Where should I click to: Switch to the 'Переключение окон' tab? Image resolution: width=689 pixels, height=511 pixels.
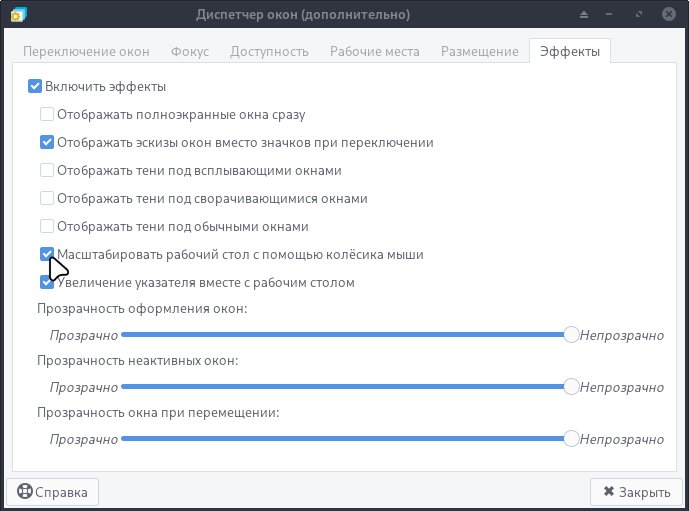(86, 52)
